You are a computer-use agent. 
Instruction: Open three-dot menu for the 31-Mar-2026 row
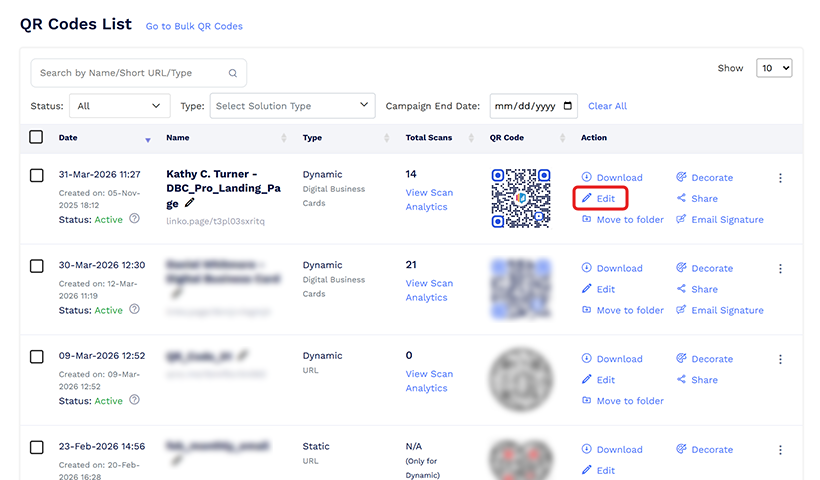point(780,178)
